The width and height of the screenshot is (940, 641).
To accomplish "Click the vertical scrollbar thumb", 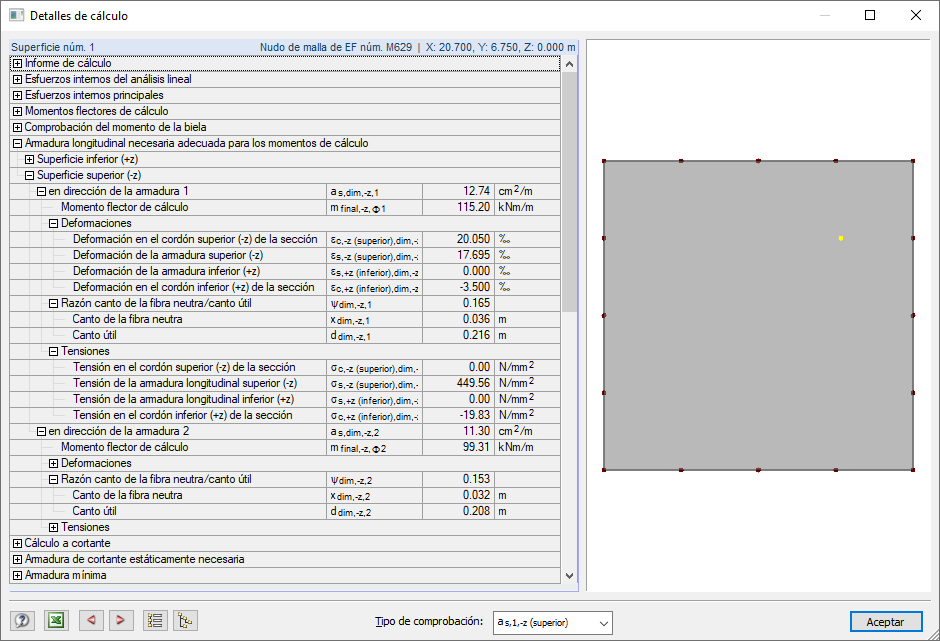I will click(x=570, y=192).
